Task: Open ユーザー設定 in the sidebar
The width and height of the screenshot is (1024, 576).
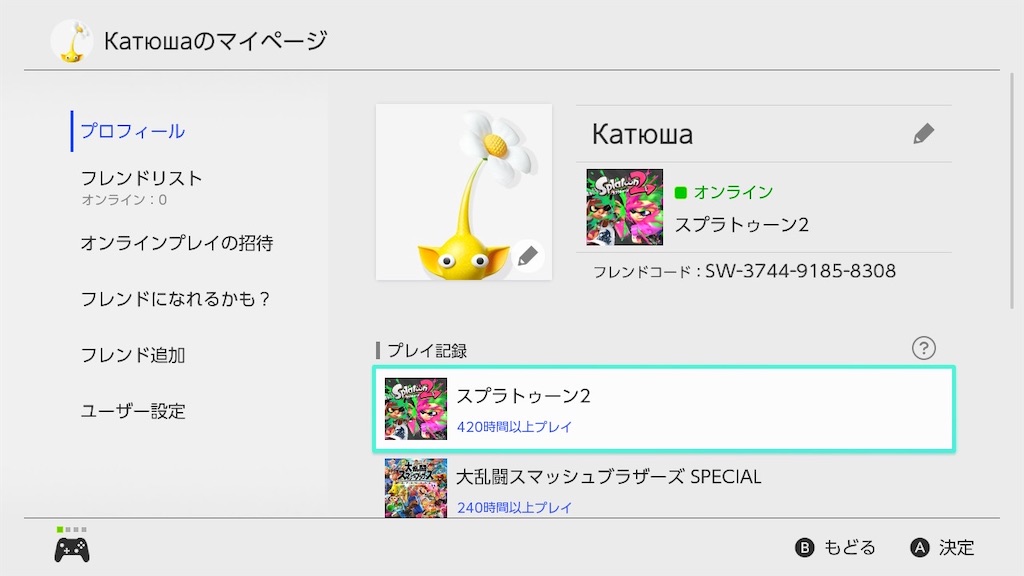Action: (133, 411)
